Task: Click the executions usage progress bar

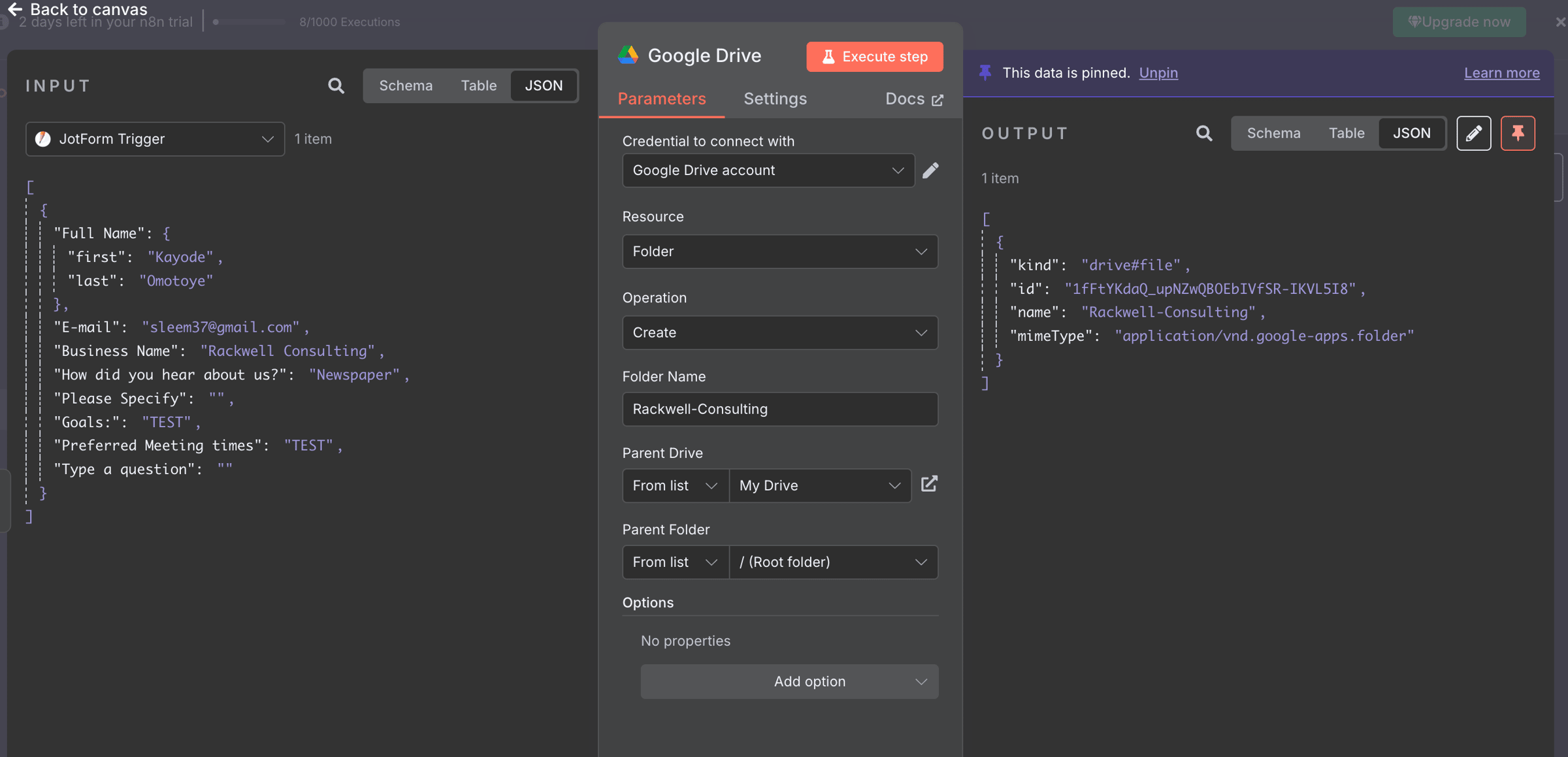Action: (250, 22)
